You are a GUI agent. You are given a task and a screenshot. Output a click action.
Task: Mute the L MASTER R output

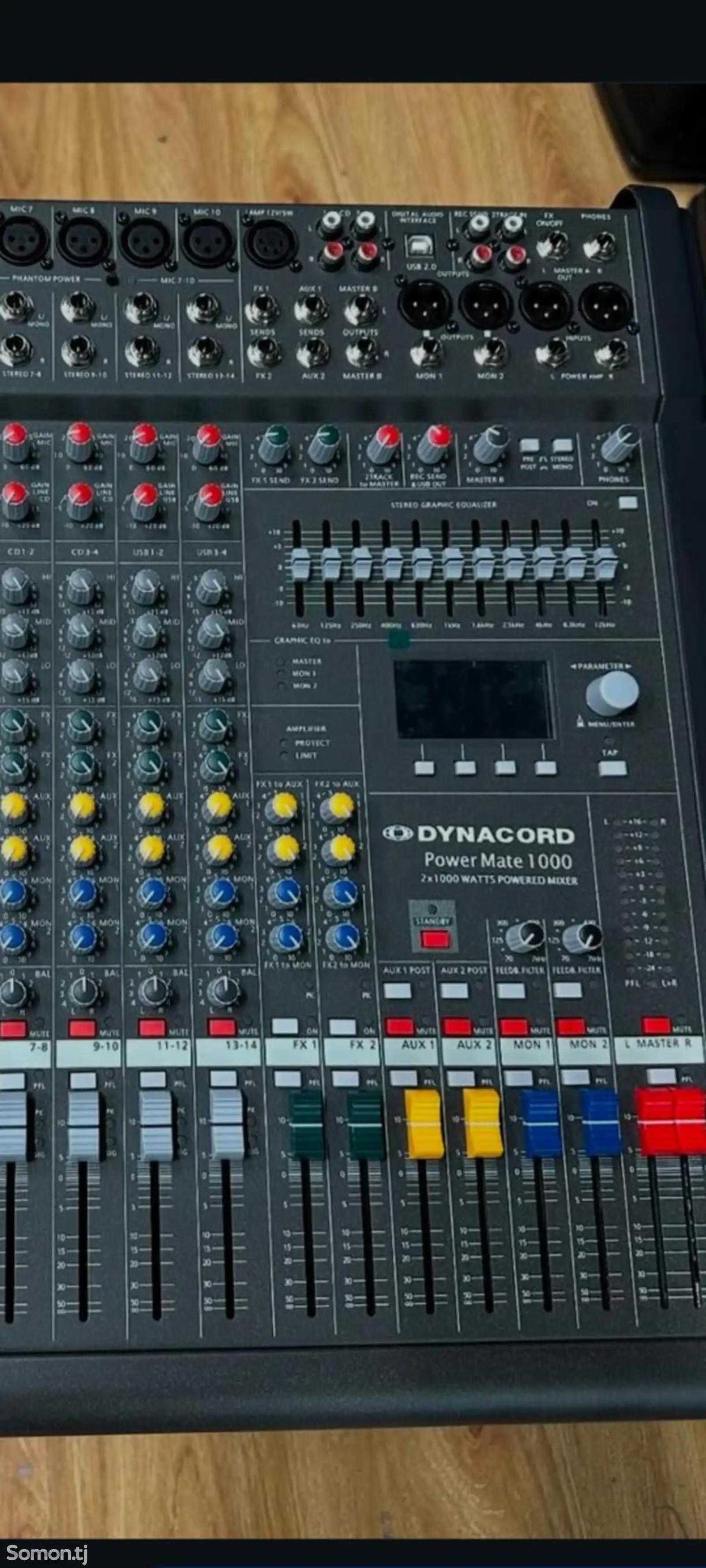[x=656, y=1025]
